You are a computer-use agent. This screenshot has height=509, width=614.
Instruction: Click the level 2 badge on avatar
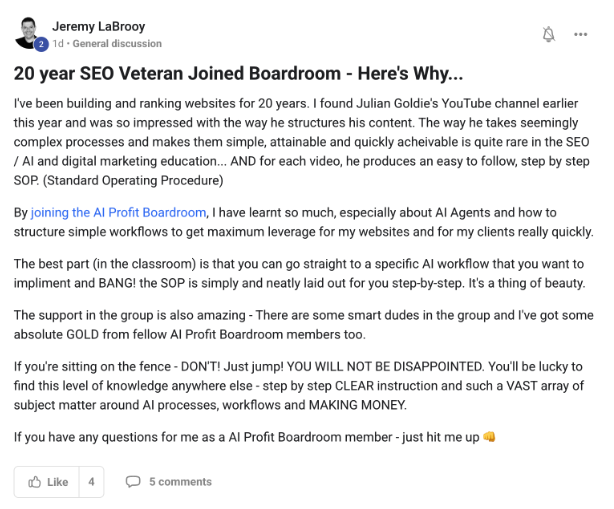pos(41,45)
